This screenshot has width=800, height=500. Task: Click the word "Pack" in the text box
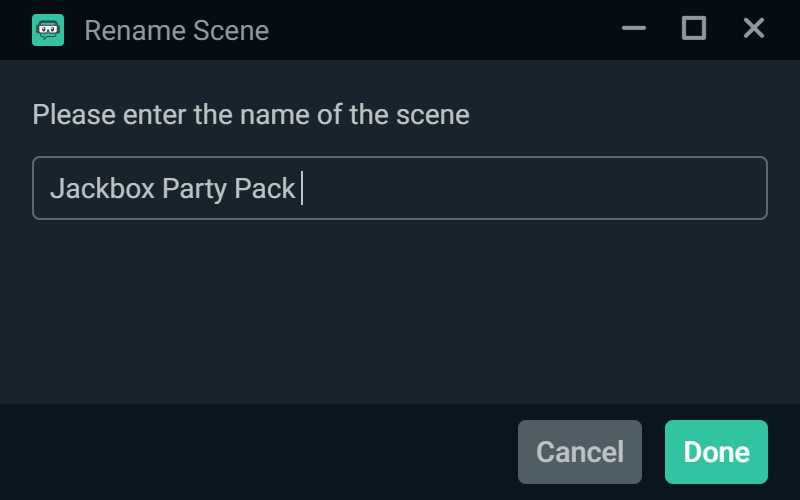[264, 188]
